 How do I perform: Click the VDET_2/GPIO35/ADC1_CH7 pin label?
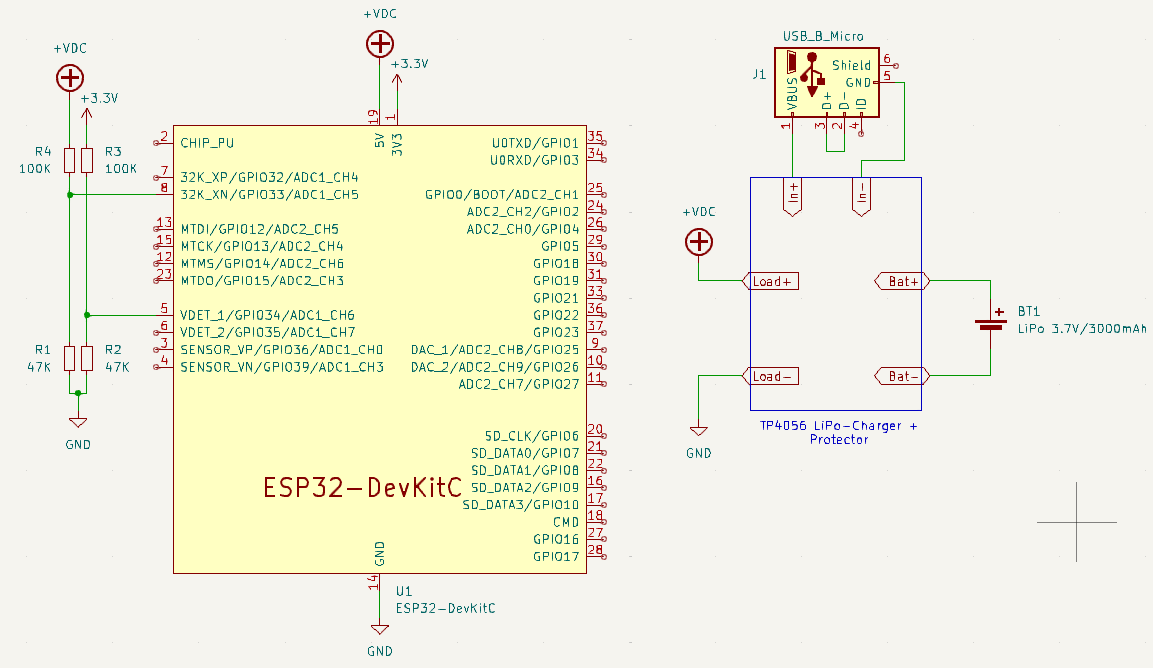click(x=268, y=332)
